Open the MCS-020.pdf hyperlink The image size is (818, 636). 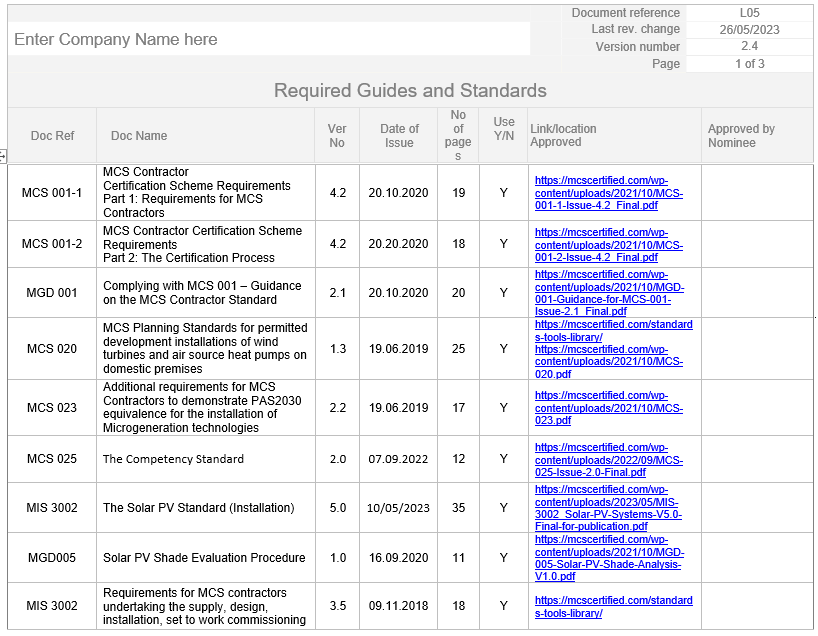click(608, 362)
